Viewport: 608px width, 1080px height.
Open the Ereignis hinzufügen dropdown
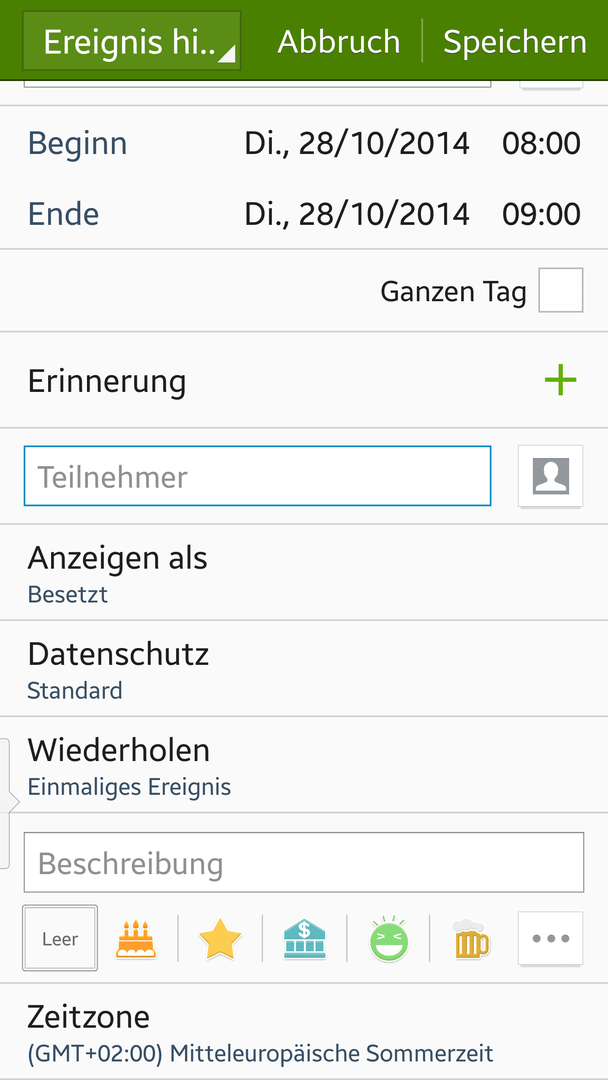[x=132, y=41]
